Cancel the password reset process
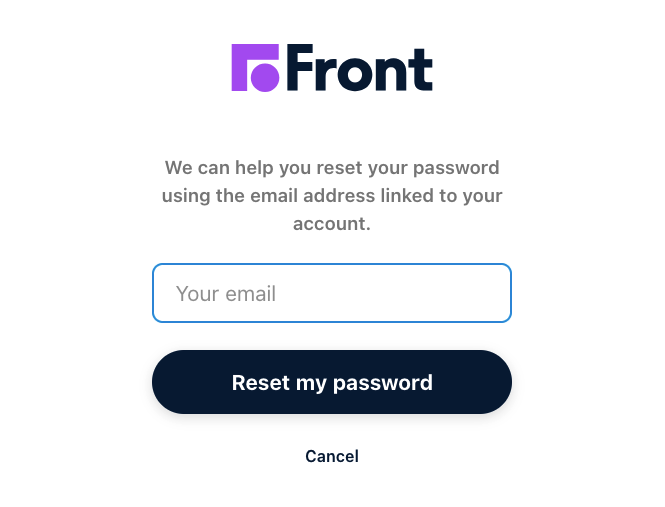 (331, 456)
